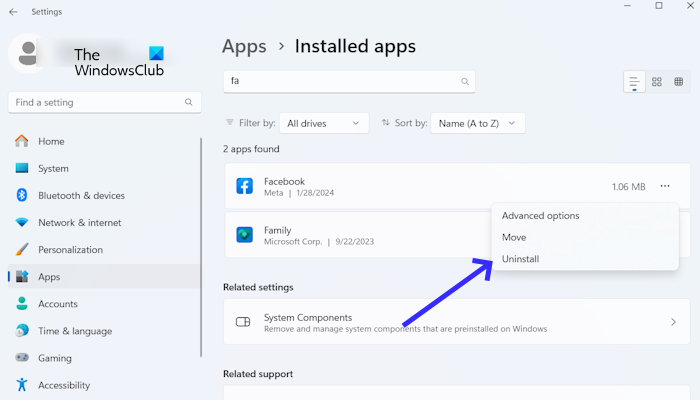Choose Move from the context menu

click(514, 238)
